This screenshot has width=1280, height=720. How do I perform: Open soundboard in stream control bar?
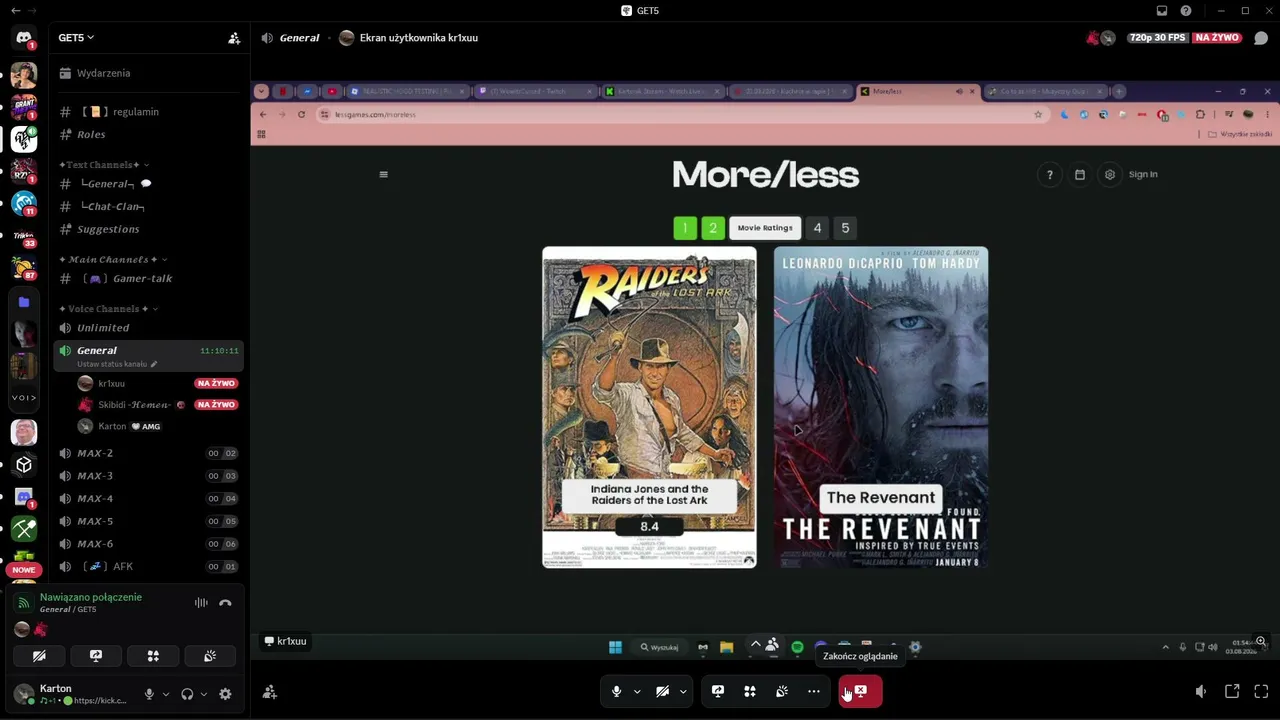782,691
